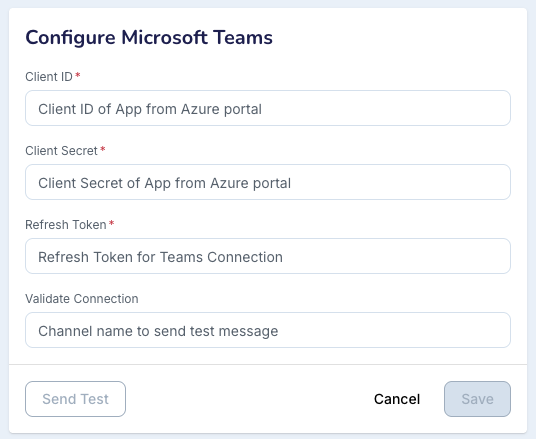Select the Refresh Token input field
The height and width of the screenshot is (439, 536).
268,256
